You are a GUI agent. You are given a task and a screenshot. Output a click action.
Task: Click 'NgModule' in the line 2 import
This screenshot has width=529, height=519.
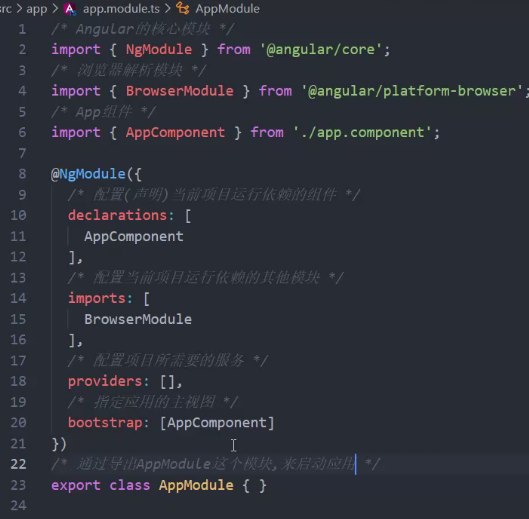click(x=159, y=50)
